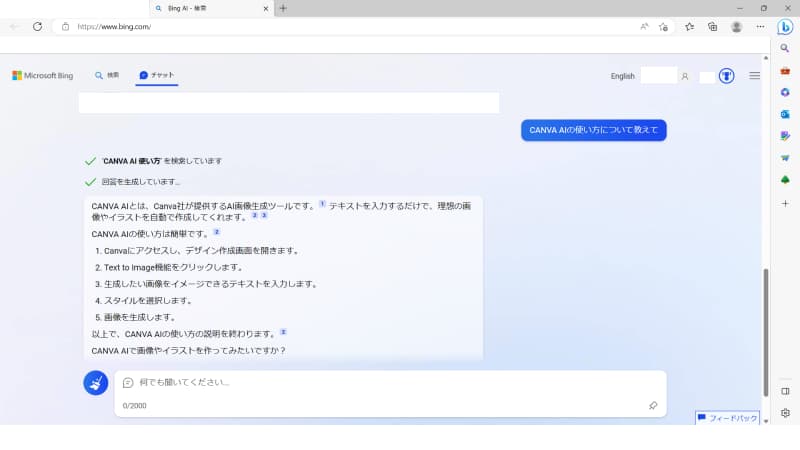The width and height of the screenshot is (800, 450).
Task: Click the sidebar search magnifier
Action: click(x=785, y=48)
